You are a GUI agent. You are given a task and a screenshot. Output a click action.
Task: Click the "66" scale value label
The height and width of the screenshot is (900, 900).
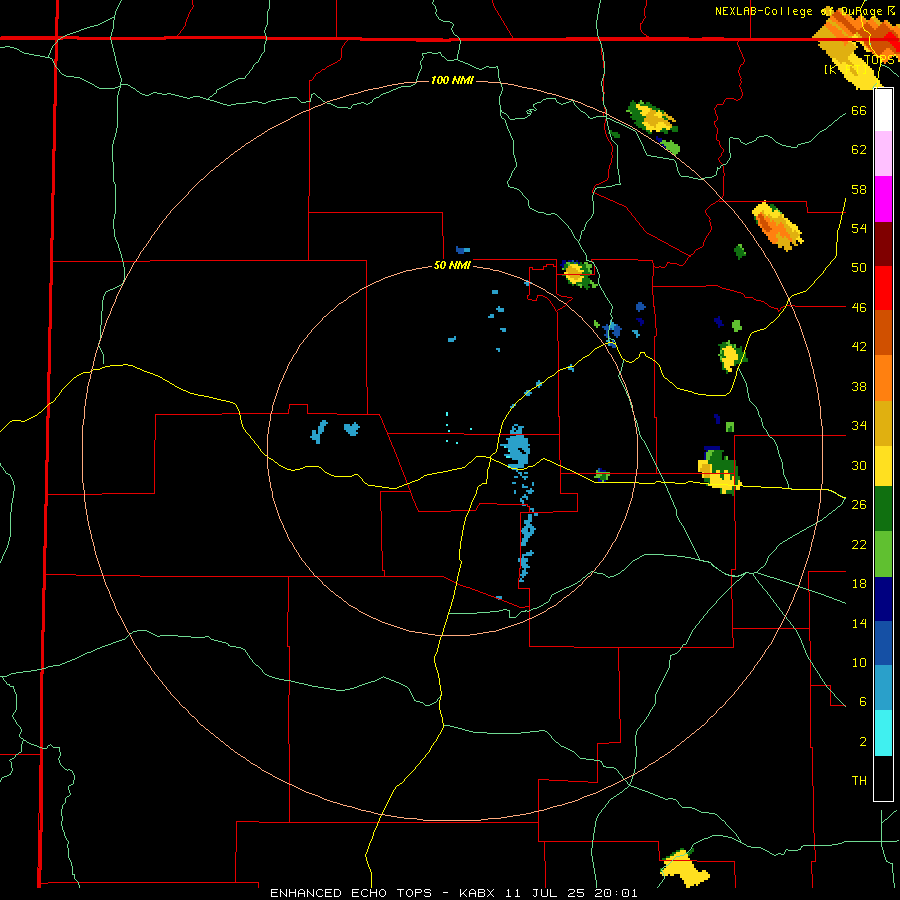[x=859, y=110]
